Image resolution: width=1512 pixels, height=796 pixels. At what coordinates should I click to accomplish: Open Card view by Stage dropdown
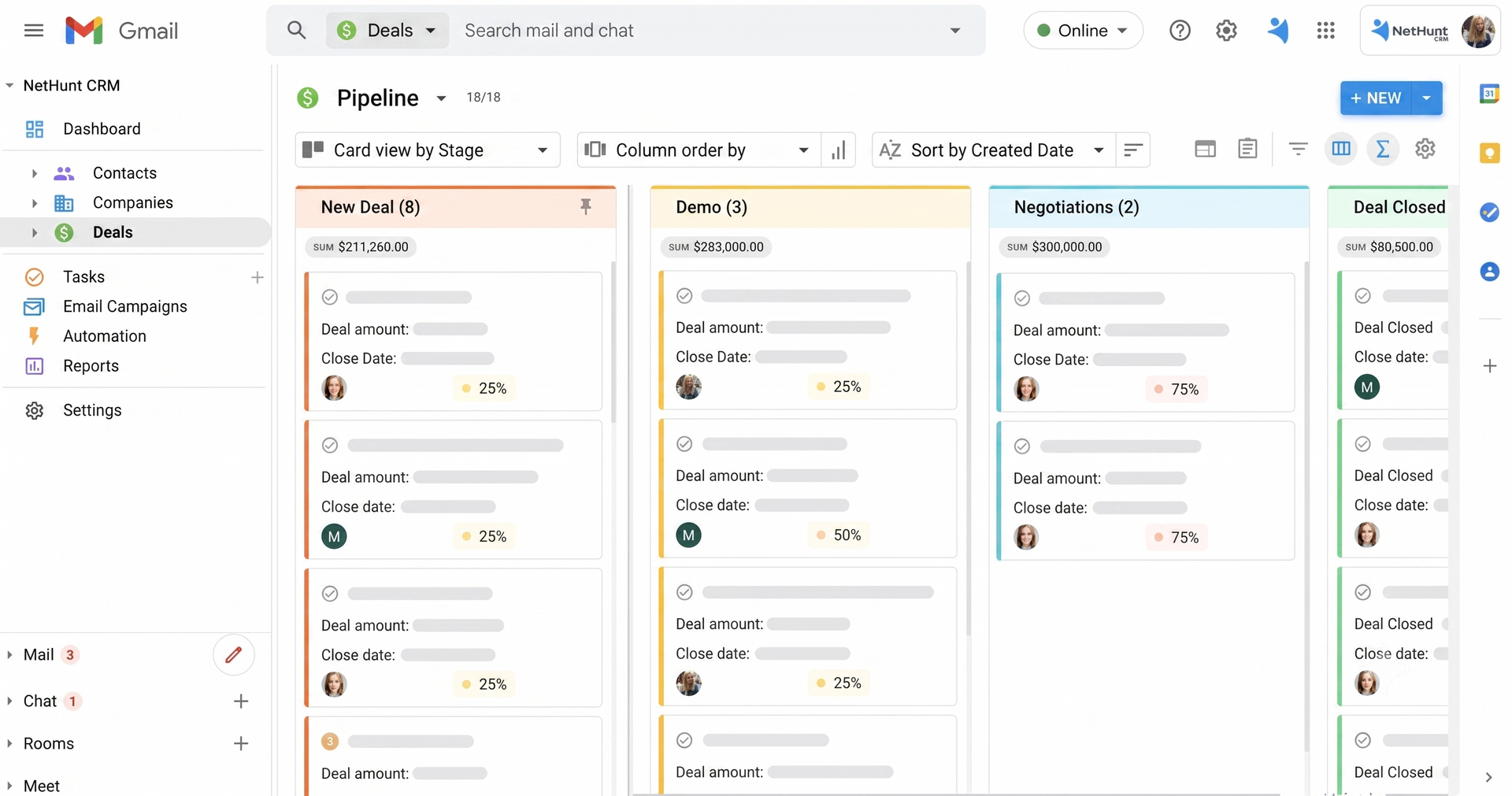pyautogui.click(x=428, y=150)
